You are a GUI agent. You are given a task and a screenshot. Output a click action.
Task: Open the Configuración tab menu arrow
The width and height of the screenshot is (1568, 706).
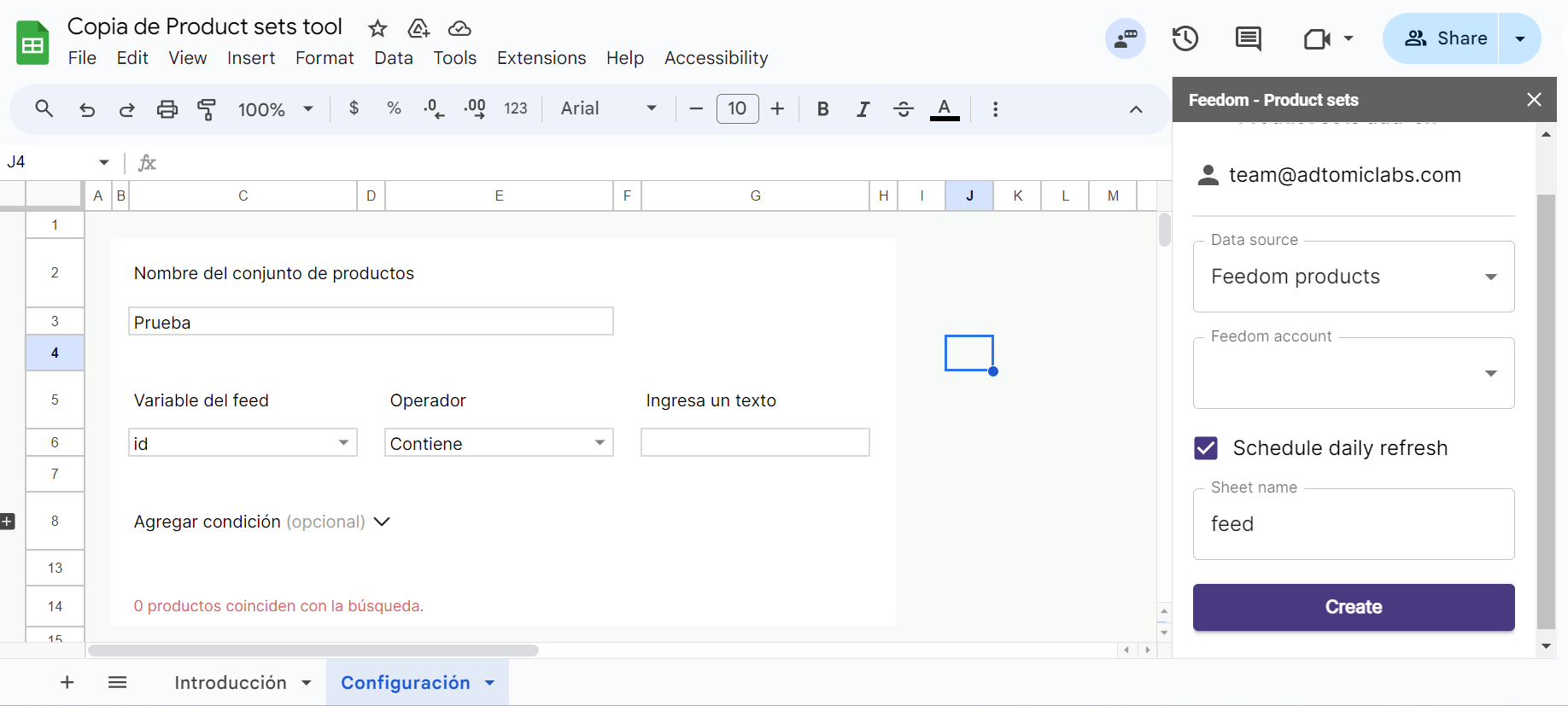[490, 683]
